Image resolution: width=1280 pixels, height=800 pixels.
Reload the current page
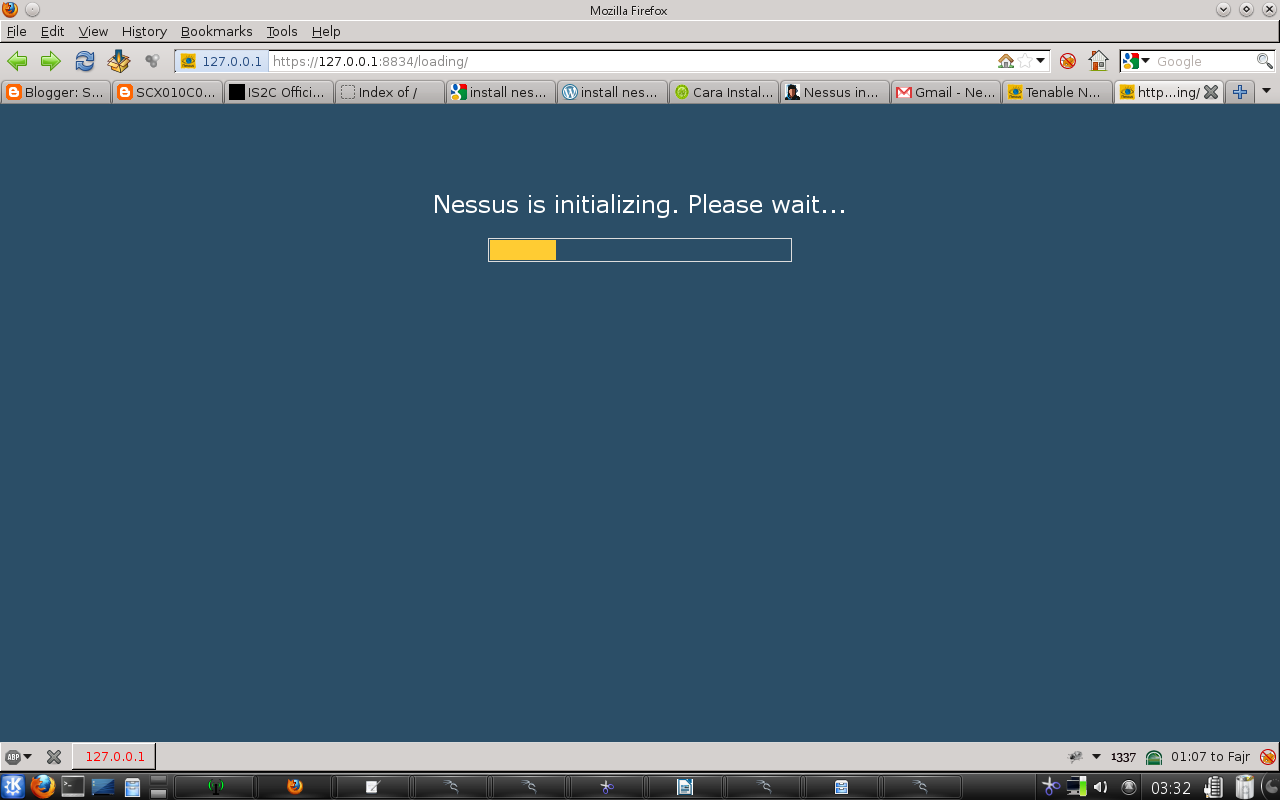85,61
